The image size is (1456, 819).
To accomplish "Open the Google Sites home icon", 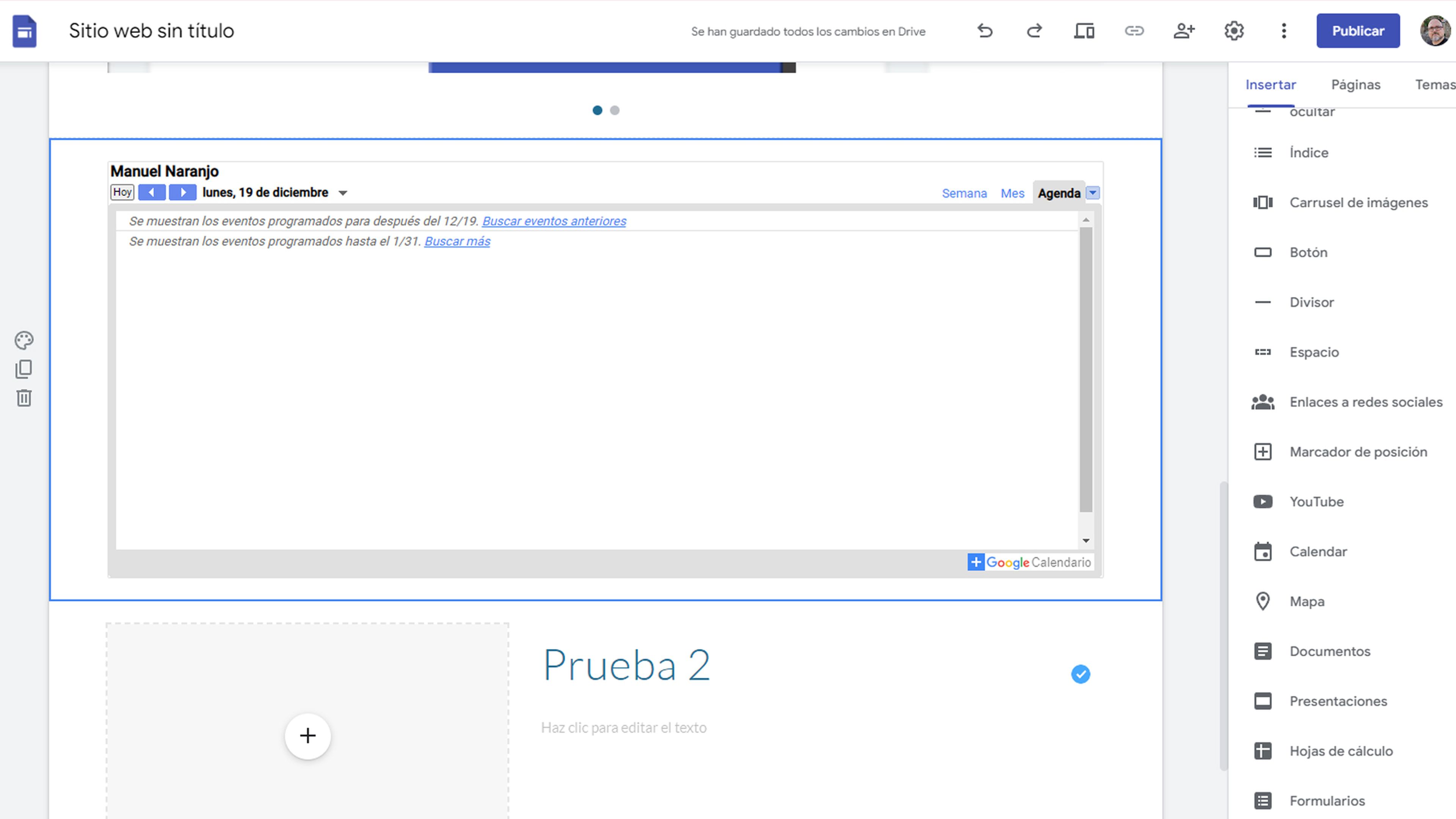I will [x=24, y=31].
